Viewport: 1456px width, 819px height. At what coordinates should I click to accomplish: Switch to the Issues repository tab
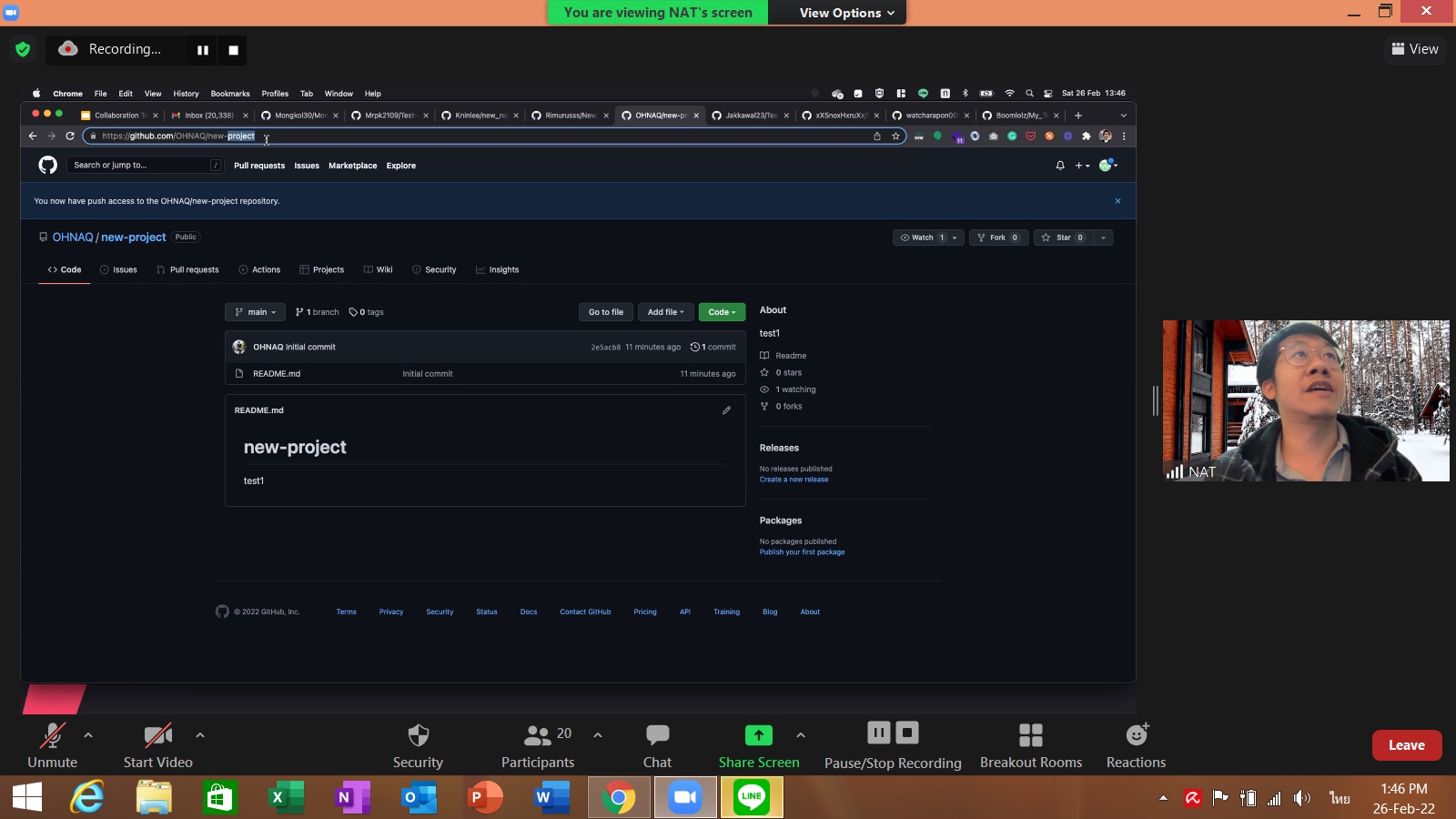118,269
